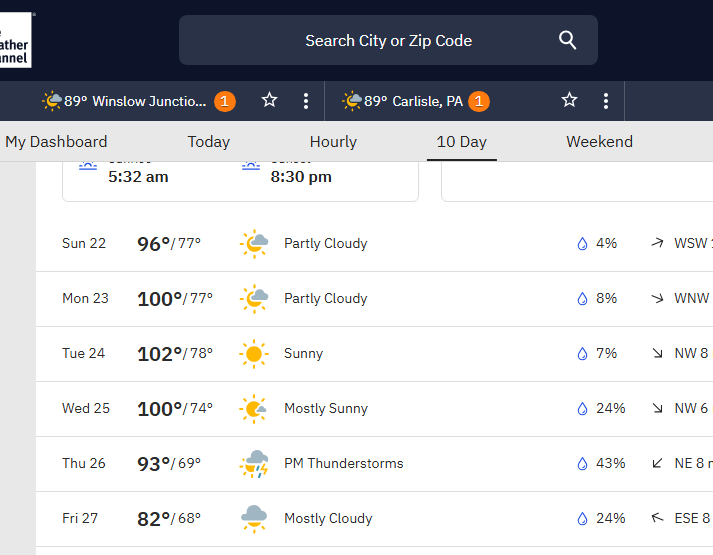Click the wind arrow on Wed 25
The height and width of the screenshot is (555, 713).
(657, 409)
